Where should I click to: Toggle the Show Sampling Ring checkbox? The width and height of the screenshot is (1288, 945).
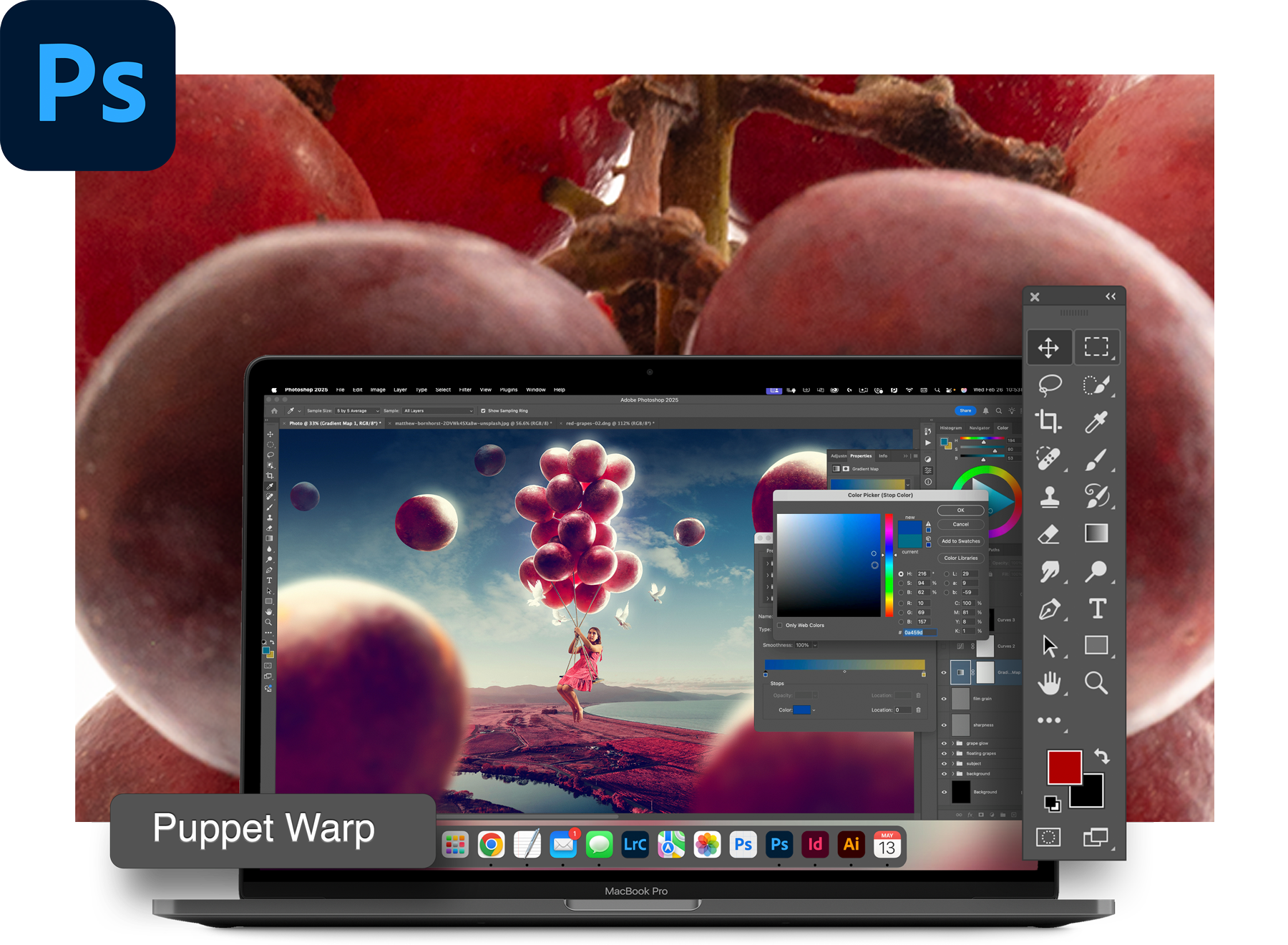pyautogui.click(x=483, y=411)
